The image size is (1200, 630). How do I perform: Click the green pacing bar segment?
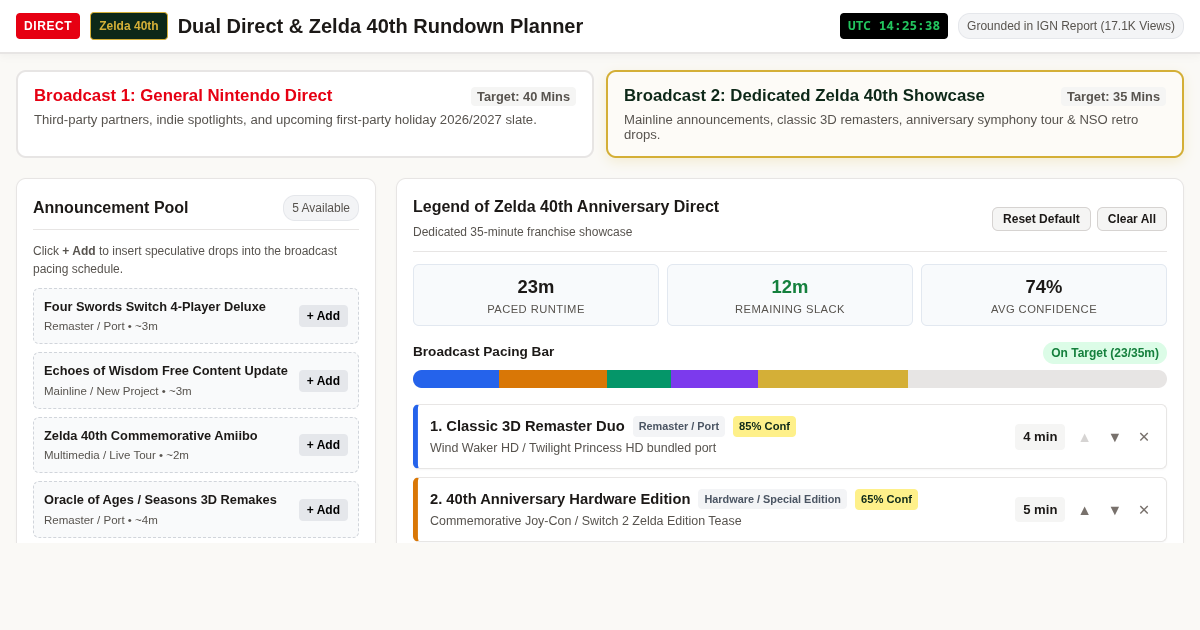(639, 379)
